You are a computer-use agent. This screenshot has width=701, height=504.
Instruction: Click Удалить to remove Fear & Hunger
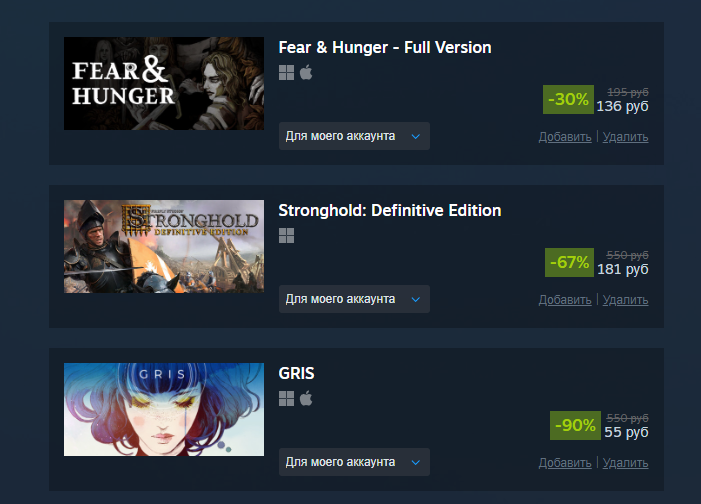click(x=625, y=137)
